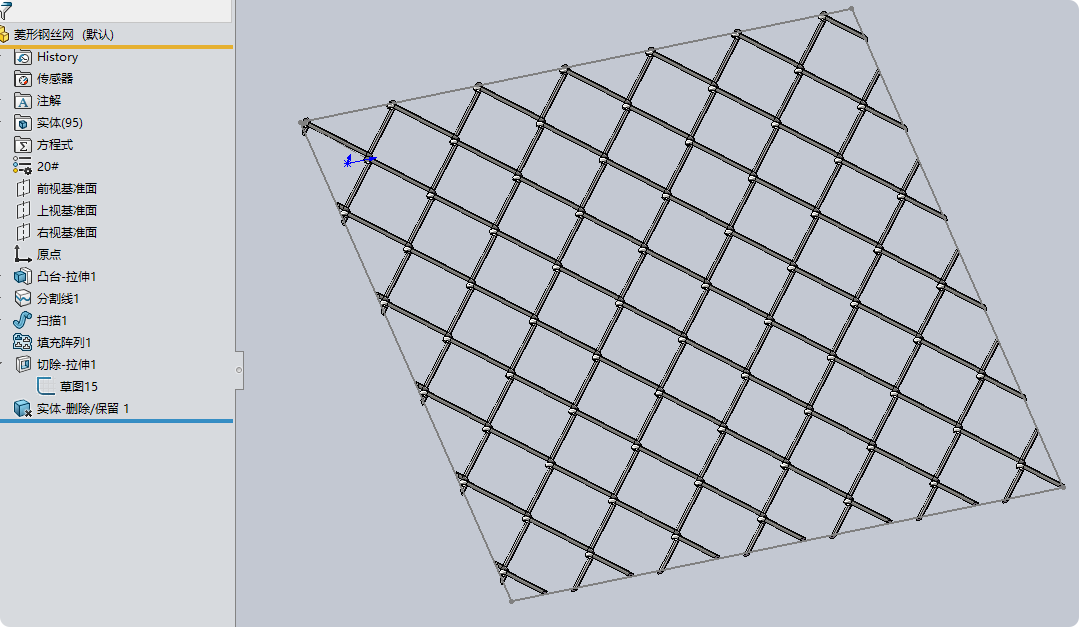Click the 注解 annotations icon
1079x627 pixels.
coord(23,101)
